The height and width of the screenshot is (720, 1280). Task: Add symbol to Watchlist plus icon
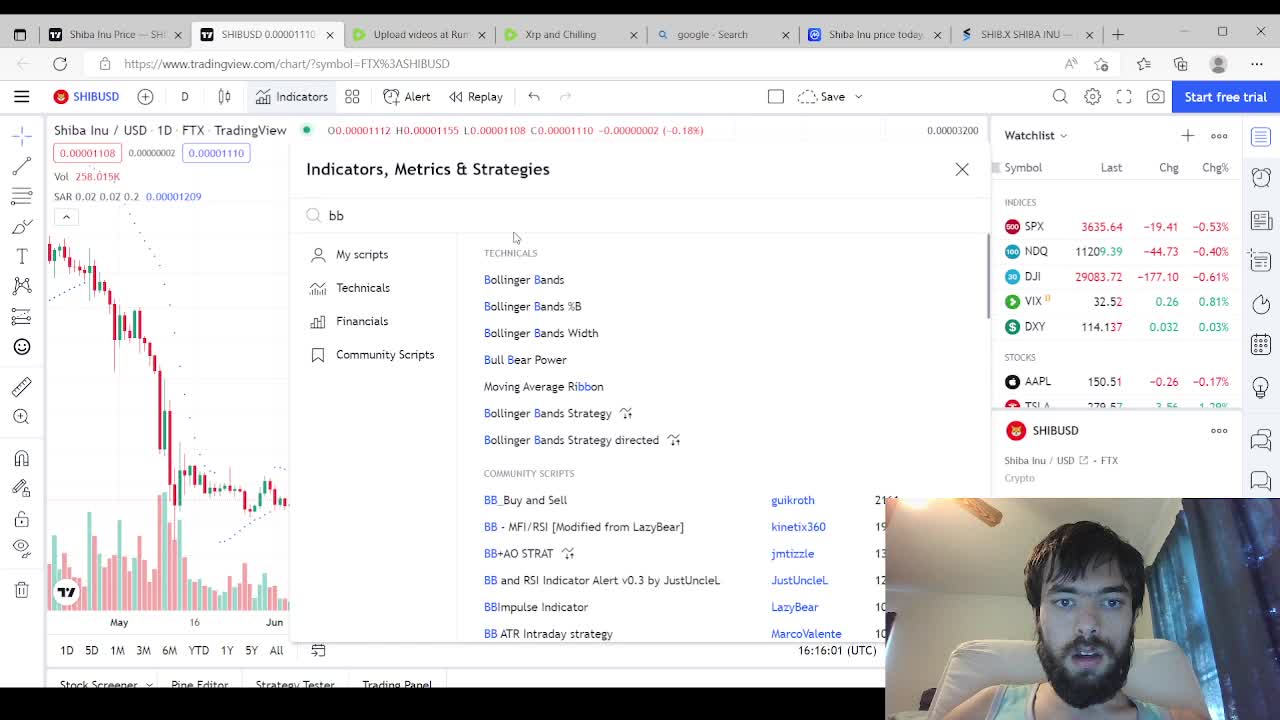tap(1187, 135)
